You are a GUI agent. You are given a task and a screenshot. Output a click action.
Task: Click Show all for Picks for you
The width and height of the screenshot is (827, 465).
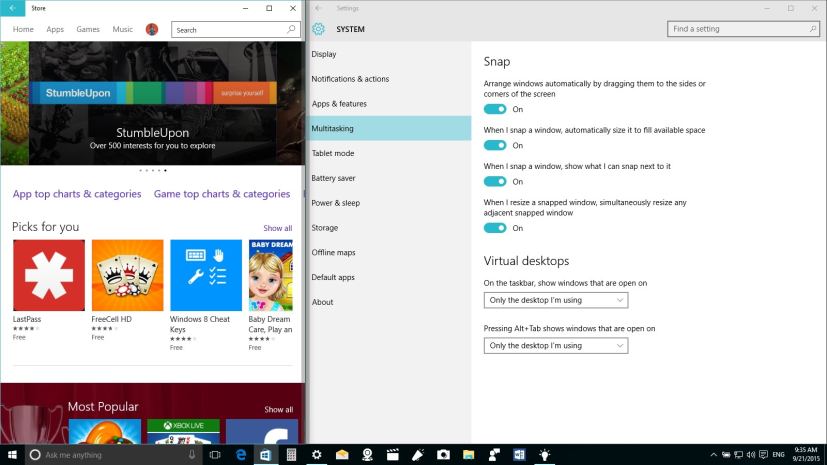tap(277, 228)
